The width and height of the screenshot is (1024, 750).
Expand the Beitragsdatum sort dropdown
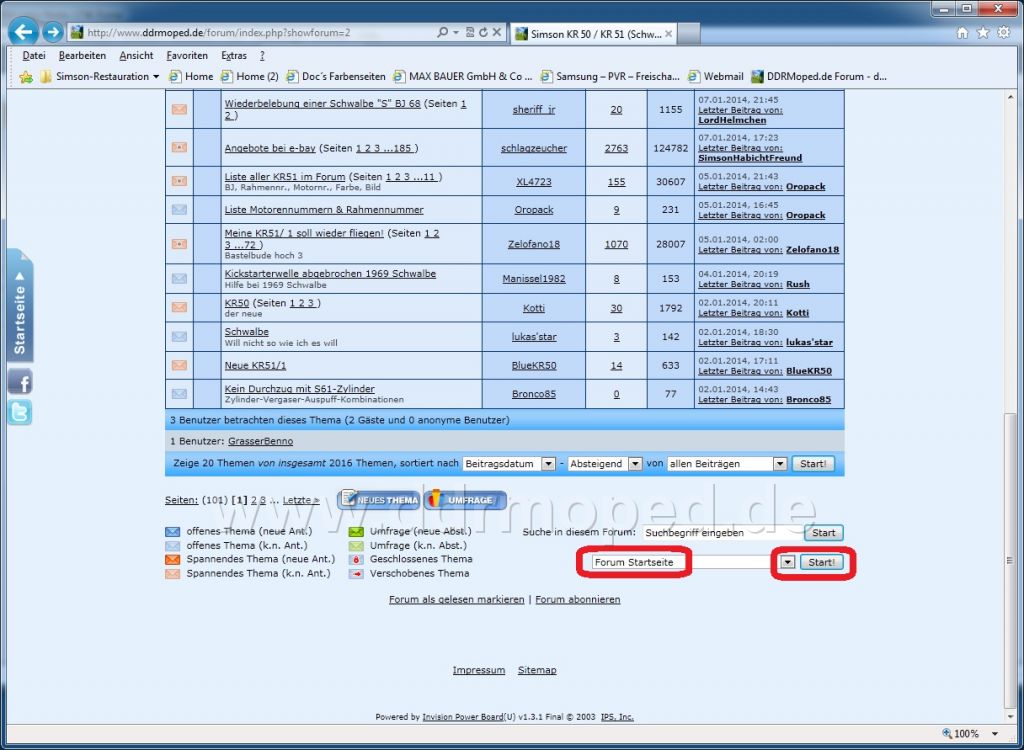(549, 464)
